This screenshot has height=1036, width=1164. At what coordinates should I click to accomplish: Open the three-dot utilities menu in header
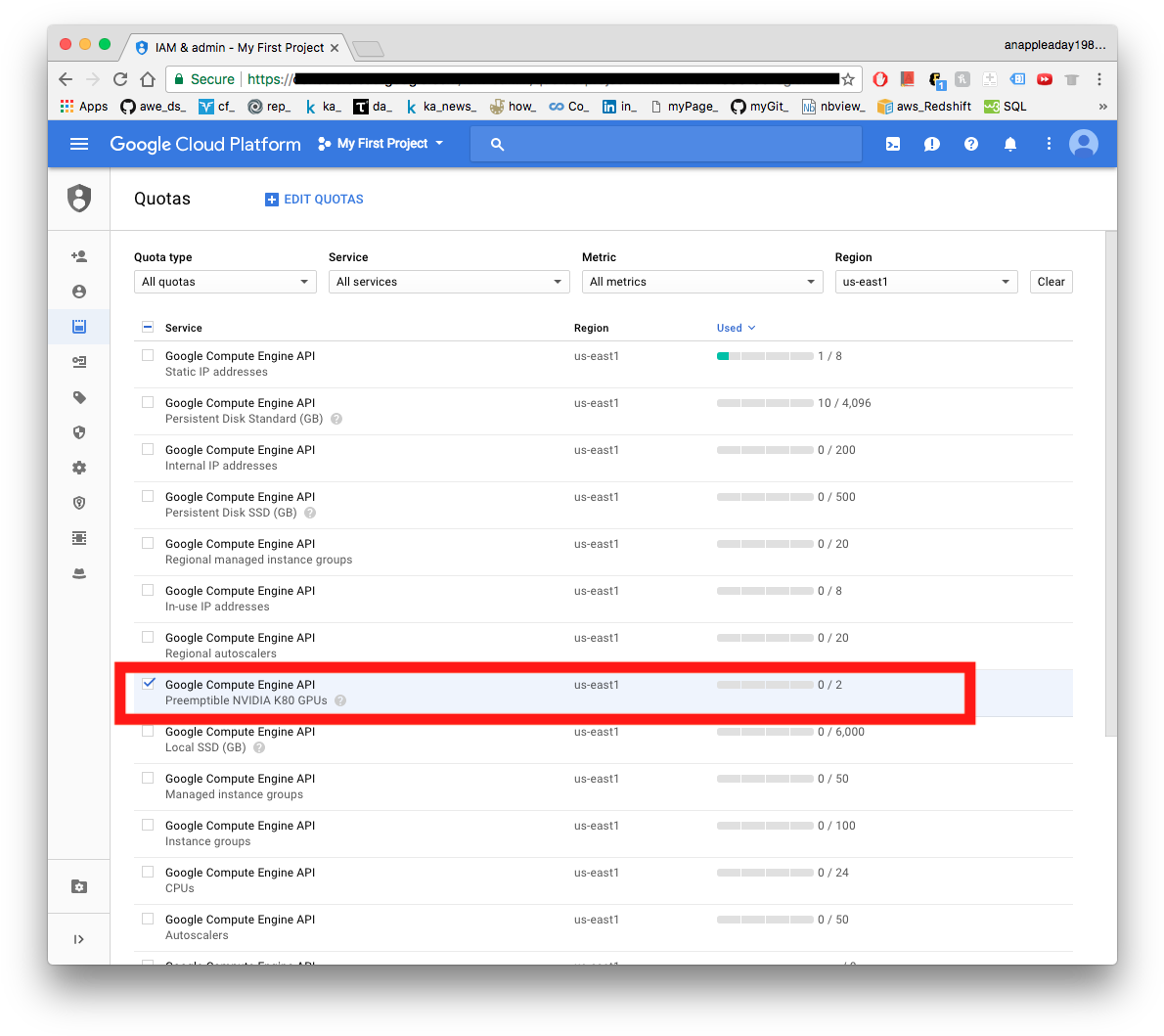click(x=1049, y=144)
